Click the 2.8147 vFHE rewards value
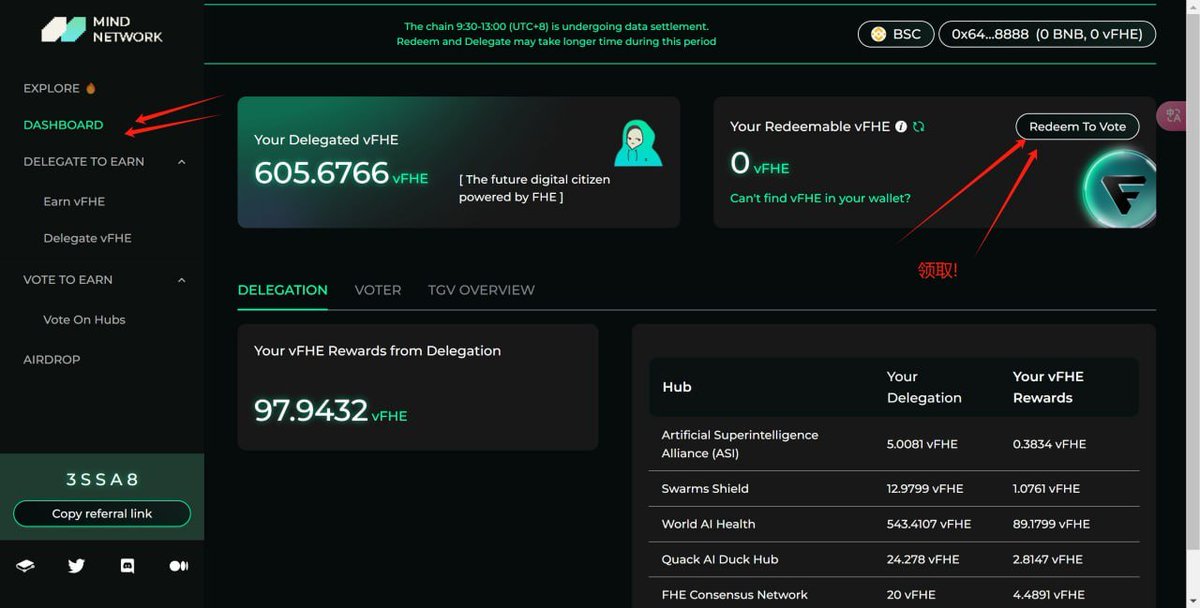Image resolution: width=1200 pixels, height=608 pixels. point(1047,560)
